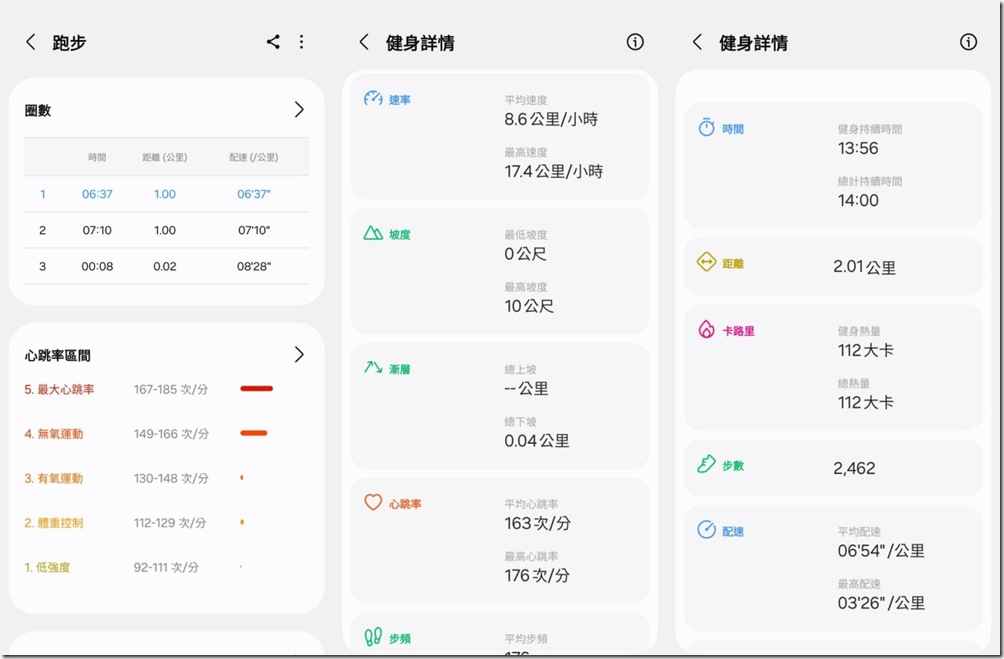Go back from the right 健身詳情 screen
Screen dimensions: 1004x659
coord(698,42)
